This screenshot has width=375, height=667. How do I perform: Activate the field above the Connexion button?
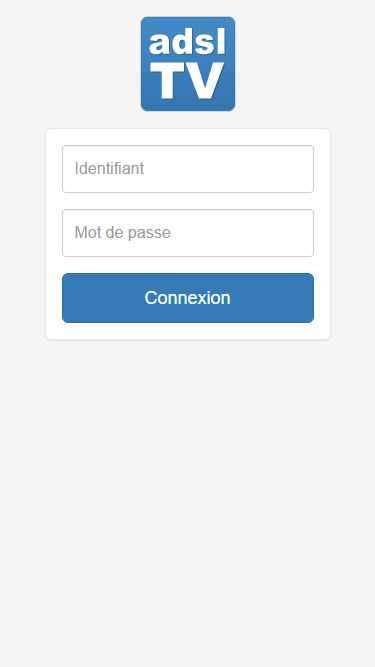(x=188, y=233)
